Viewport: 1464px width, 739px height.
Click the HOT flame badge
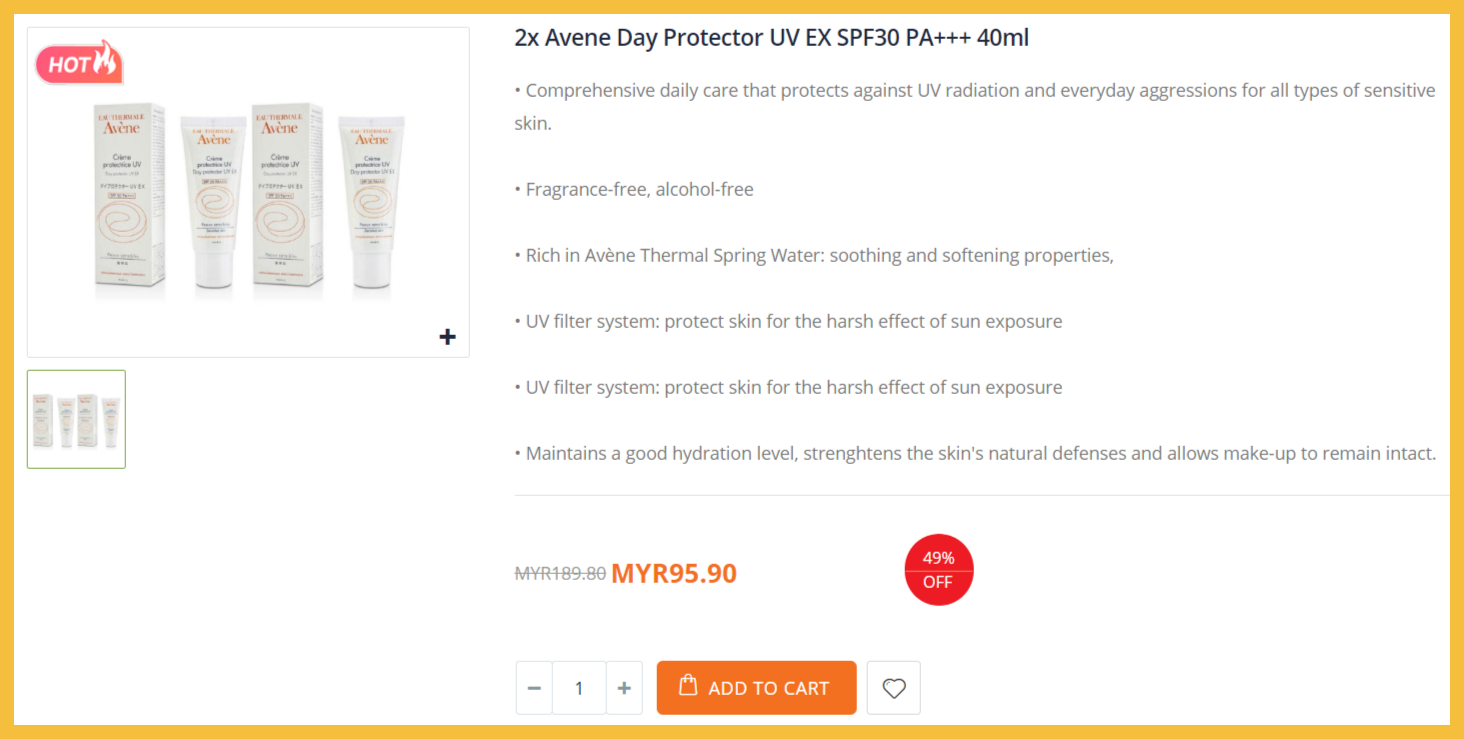tap(79, 64)
